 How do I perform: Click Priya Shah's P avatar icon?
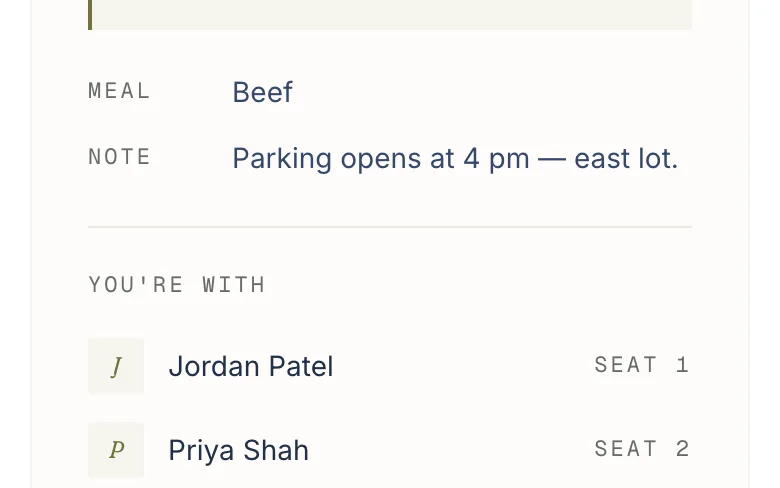click(x=116, y=450)
